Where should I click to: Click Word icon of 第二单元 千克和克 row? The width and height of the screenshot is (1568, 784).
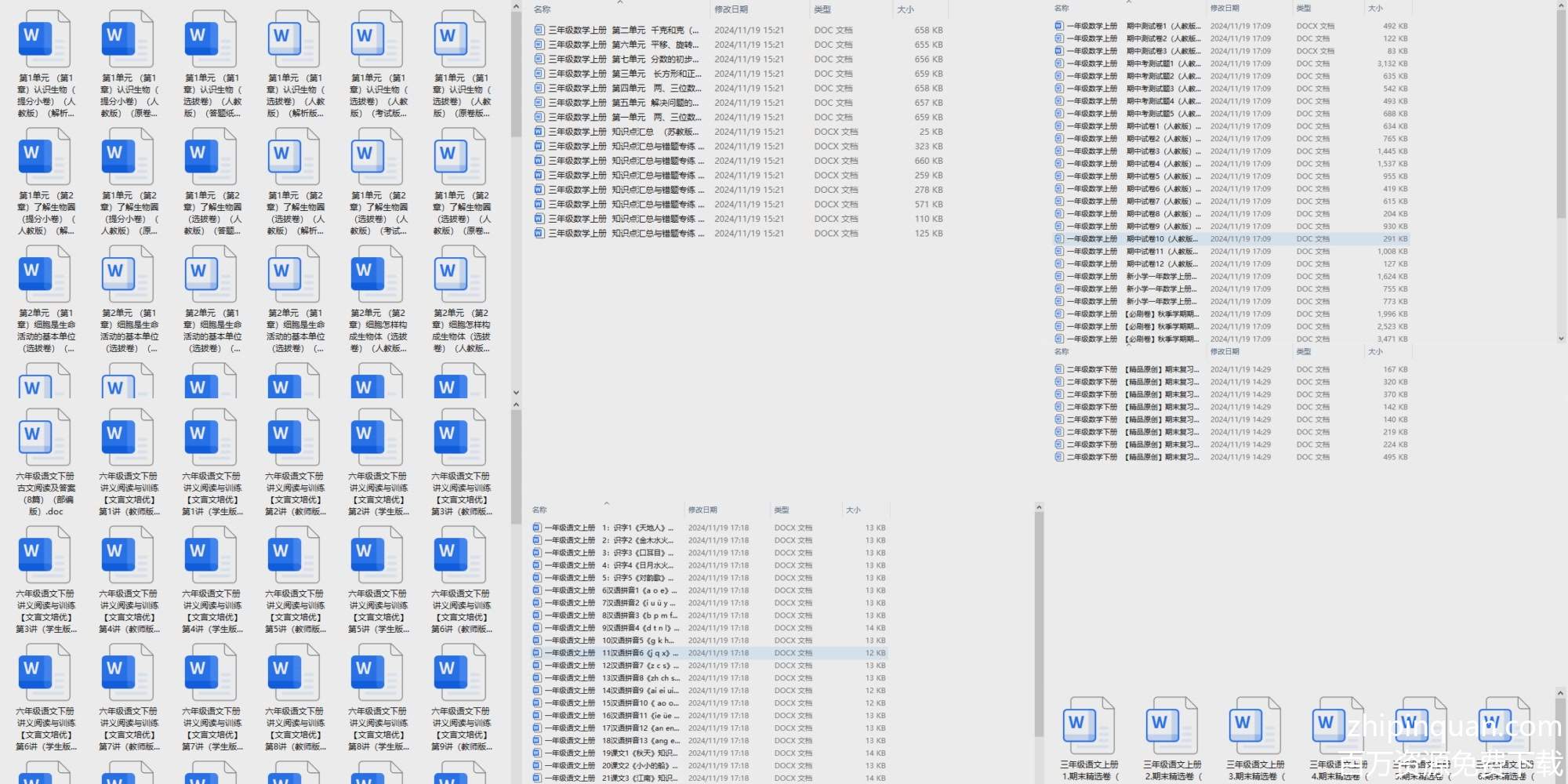pyautogui.click(x=539, y=31)
